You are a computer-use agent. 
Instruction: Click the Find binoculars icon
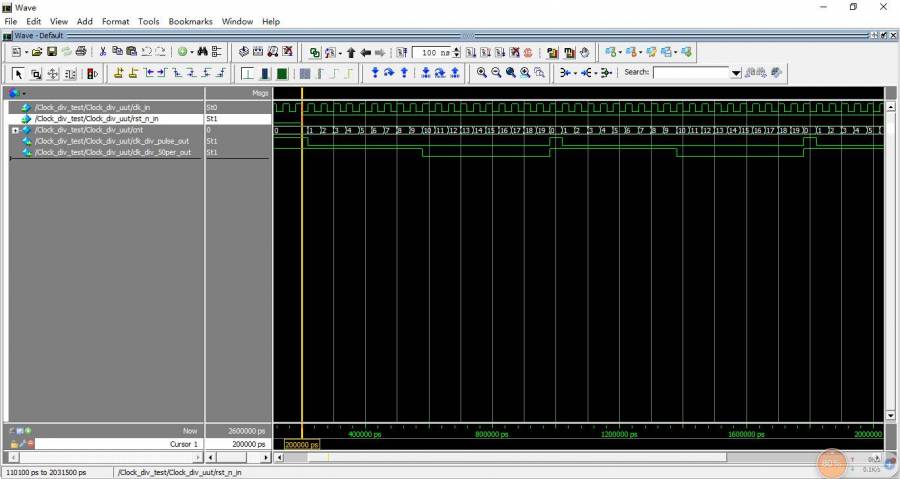click(x=202, y=52)
